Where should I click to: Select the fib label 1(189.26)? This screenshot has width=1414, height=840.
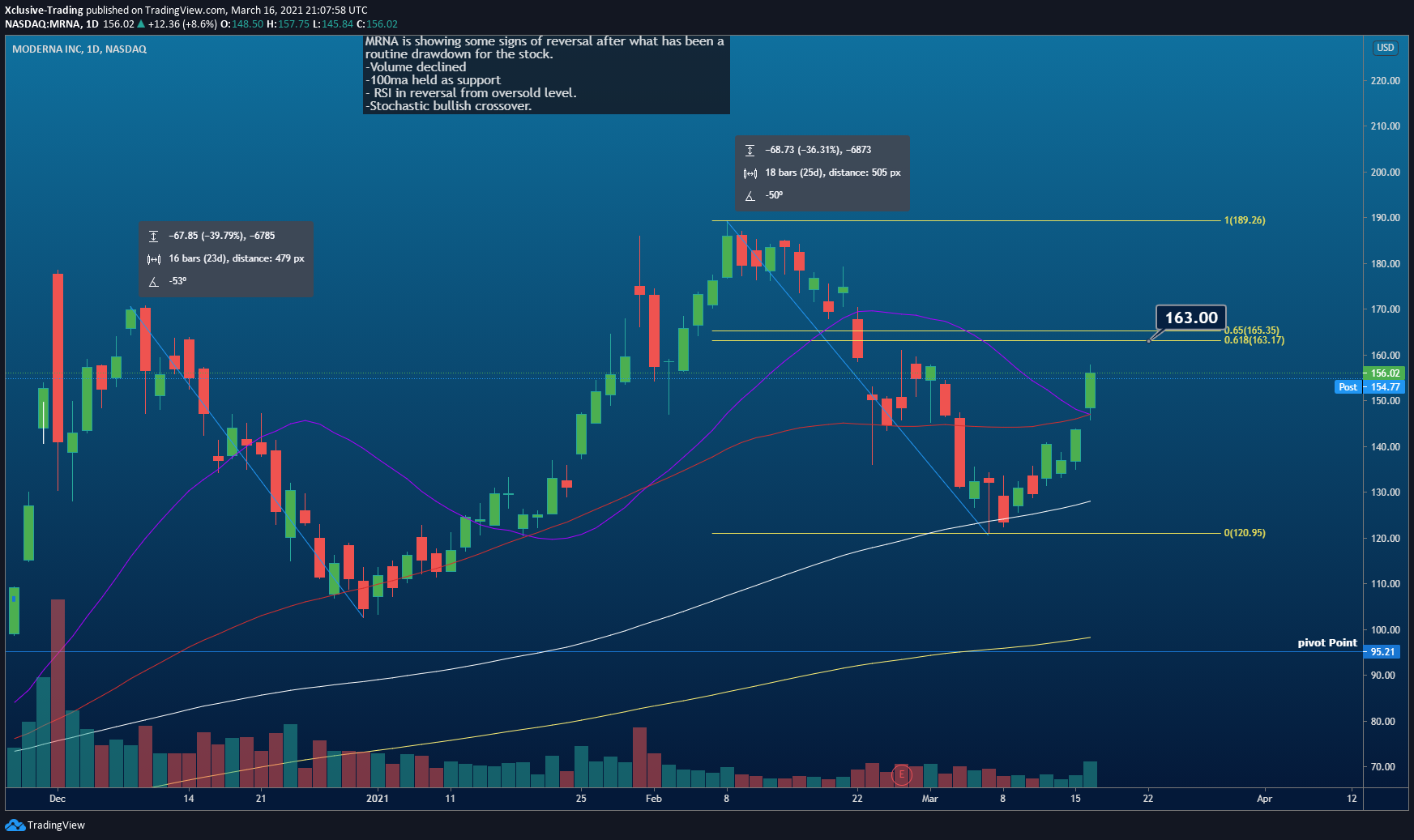1245,220
